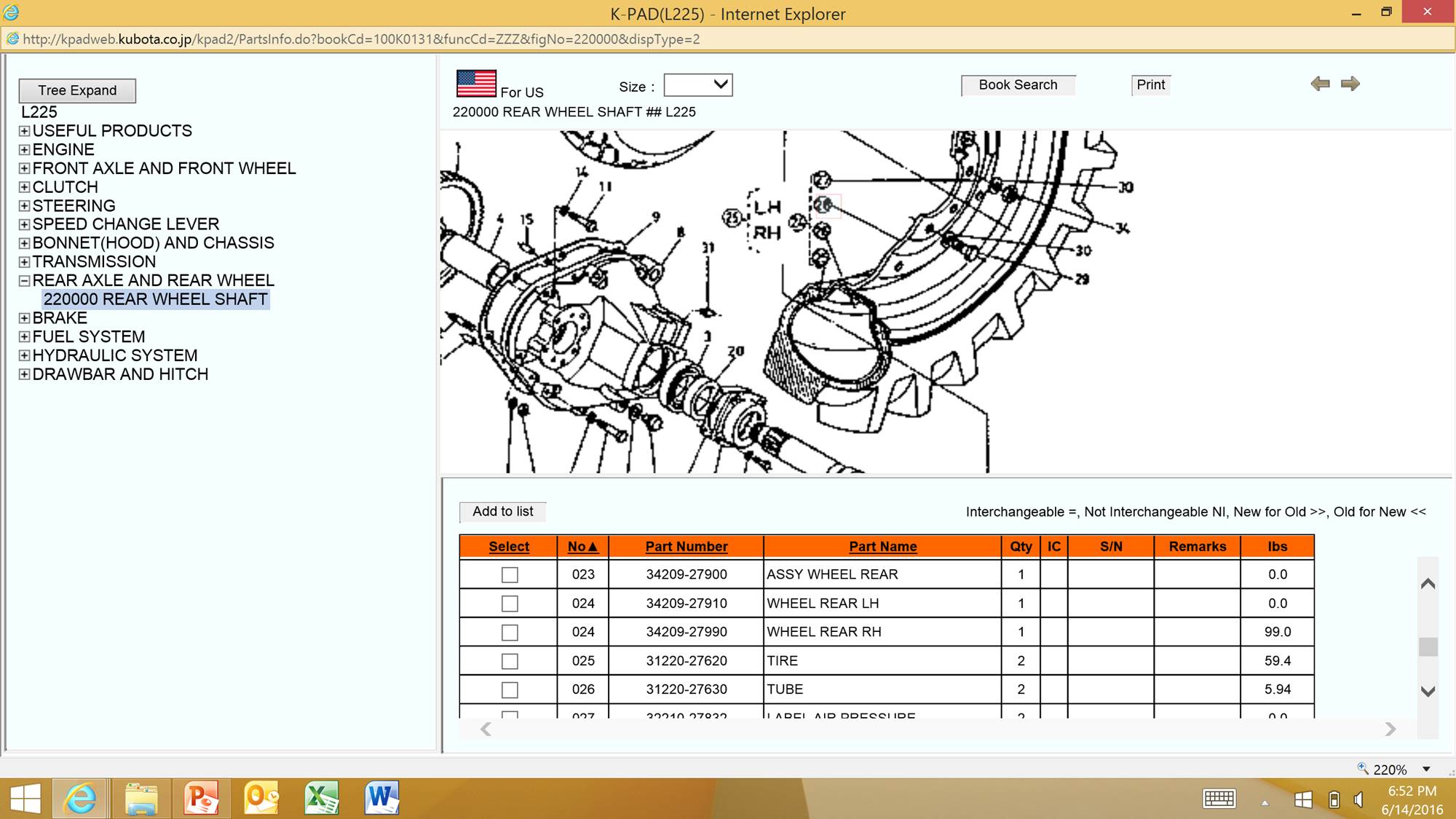Click the previous figure left arrow

pyautogui.click(x=1320, y=84)
